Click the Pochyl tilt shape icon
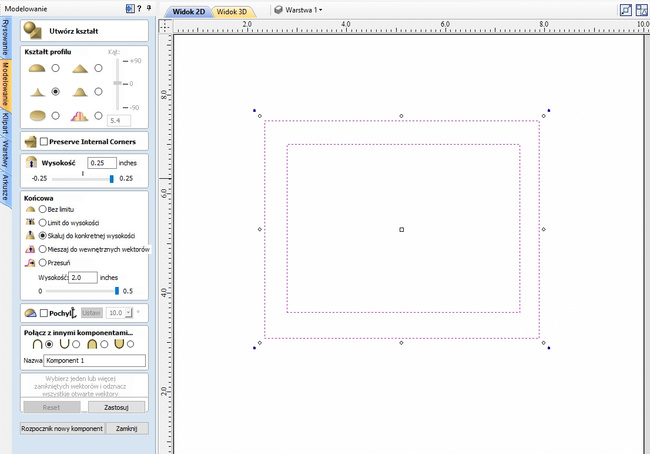This screenshot has width=650, height=454. pyautogui.click(x=31, y=313)
